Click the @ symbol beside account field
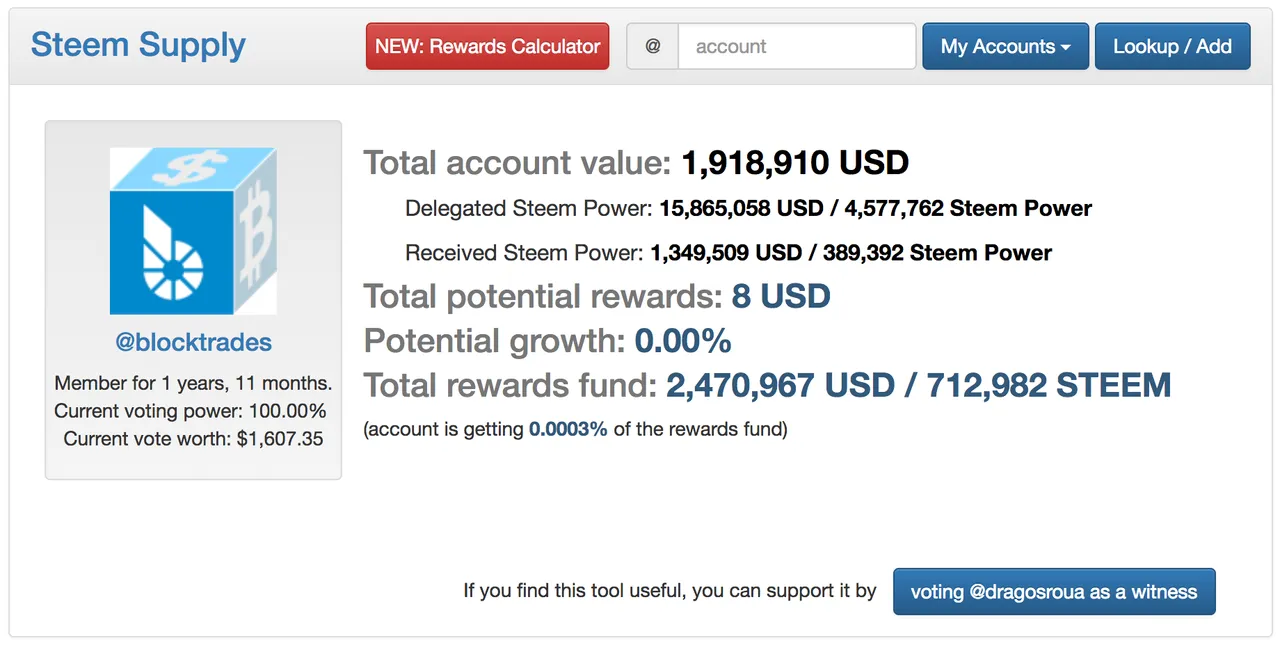The height and width of the screenshot is (646, 1280). tap(652, 46)
